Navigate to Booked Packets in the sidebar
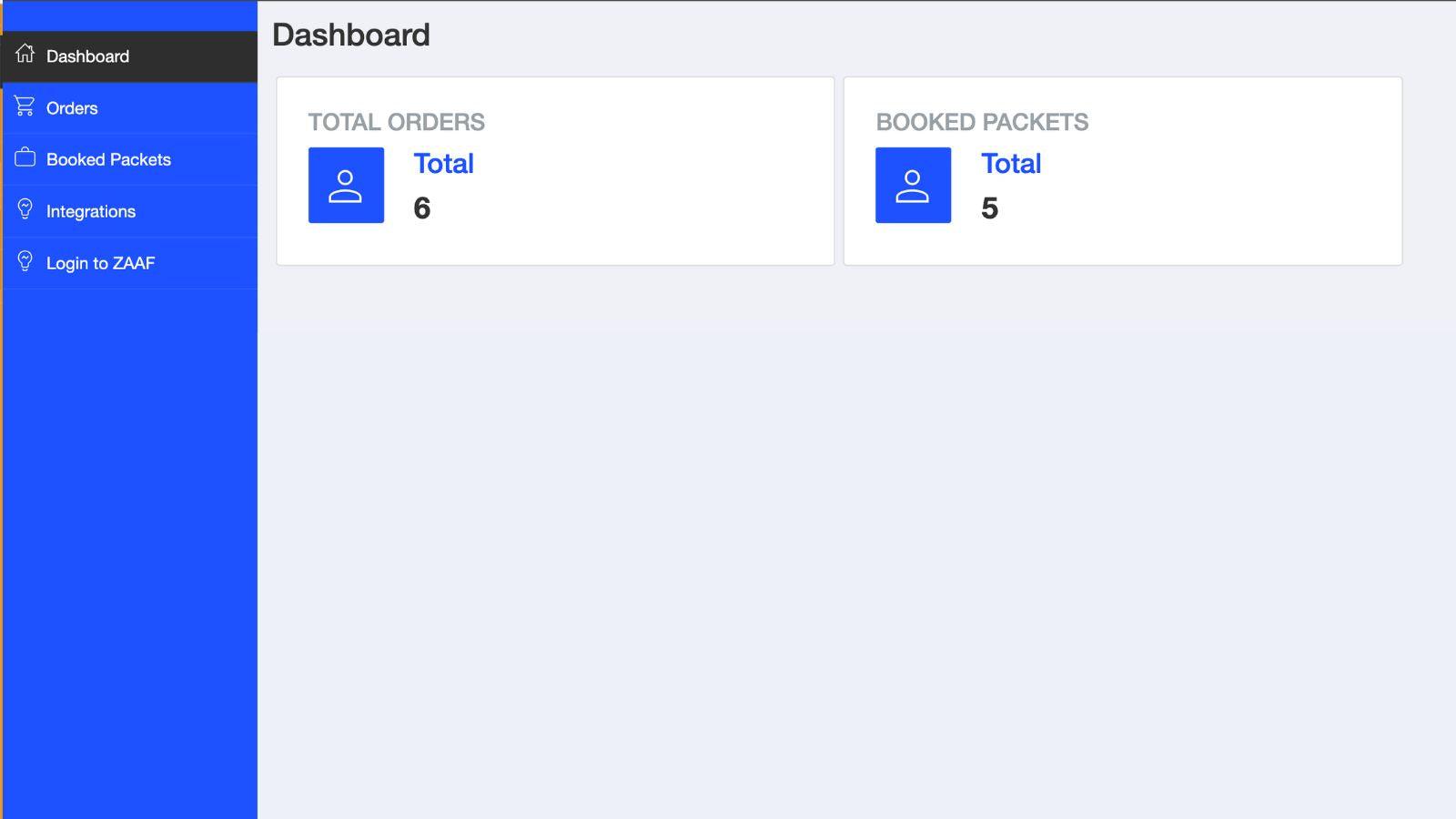Image resolution: width=1456 pixels, height=819 pixels. (108, 158)
